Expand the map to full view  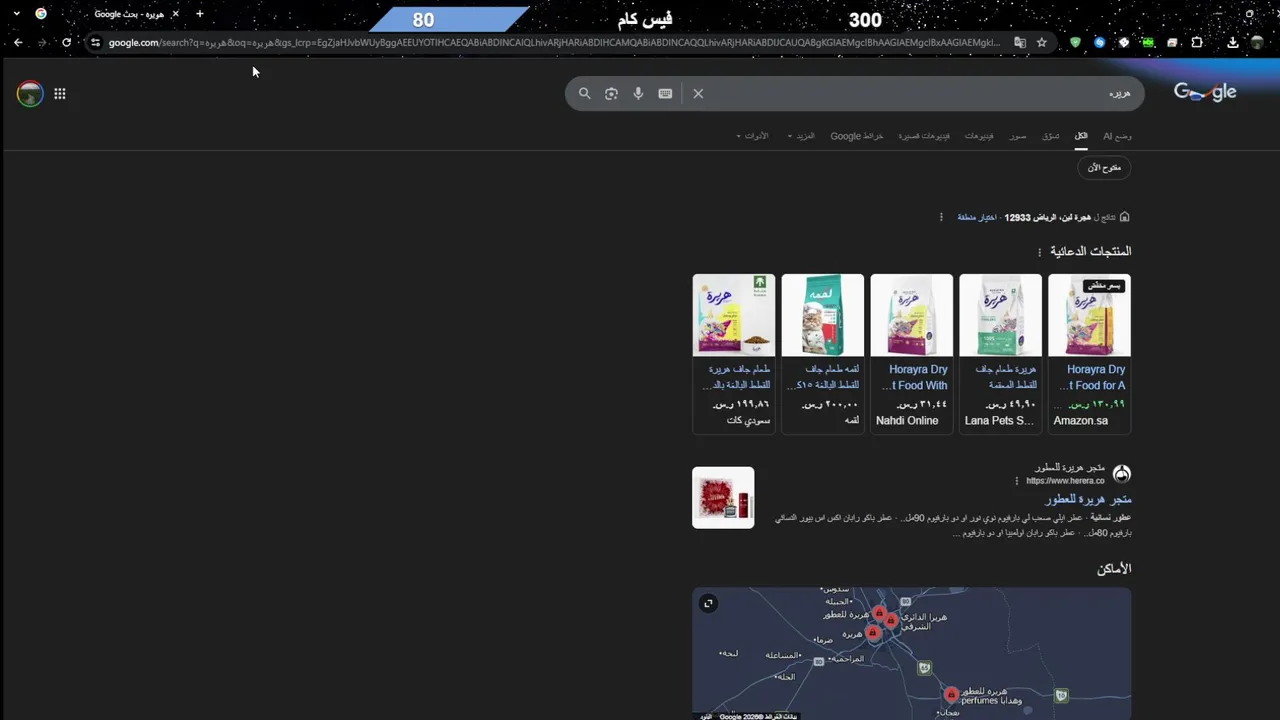click(708, 603)
